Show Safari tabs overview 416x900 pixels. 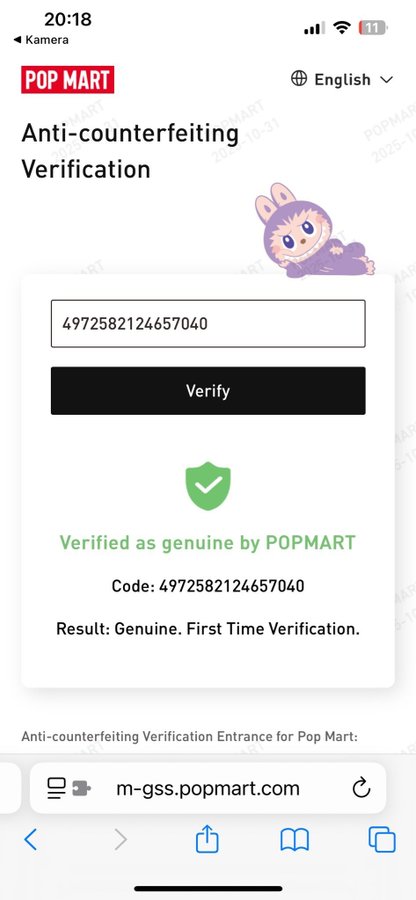click(382, 840)
